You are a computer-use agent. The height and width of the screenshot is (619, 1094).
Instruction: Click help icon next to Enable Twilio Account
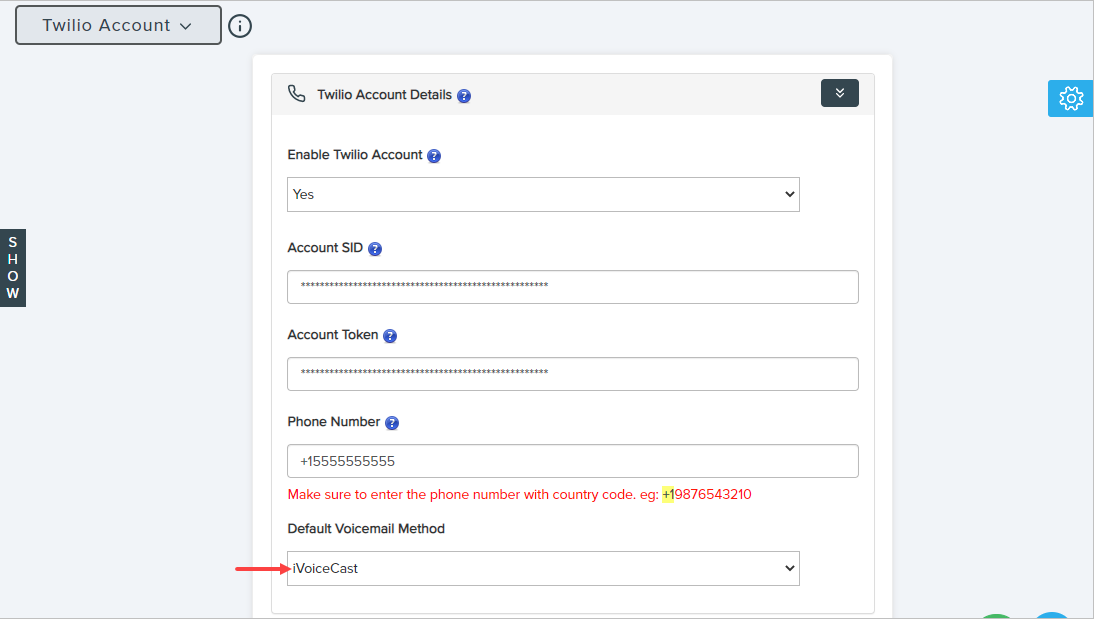tap(434, 156)
